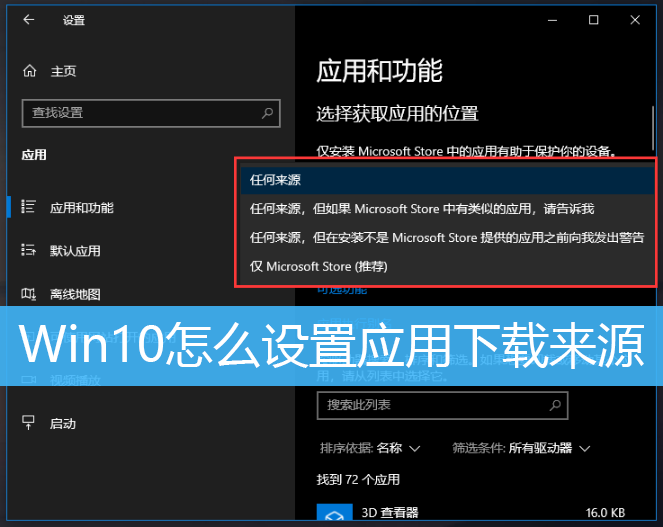The image size is (663, 527).
Task: Click the magnifier in 查找设置 search box
Action: 267,113
